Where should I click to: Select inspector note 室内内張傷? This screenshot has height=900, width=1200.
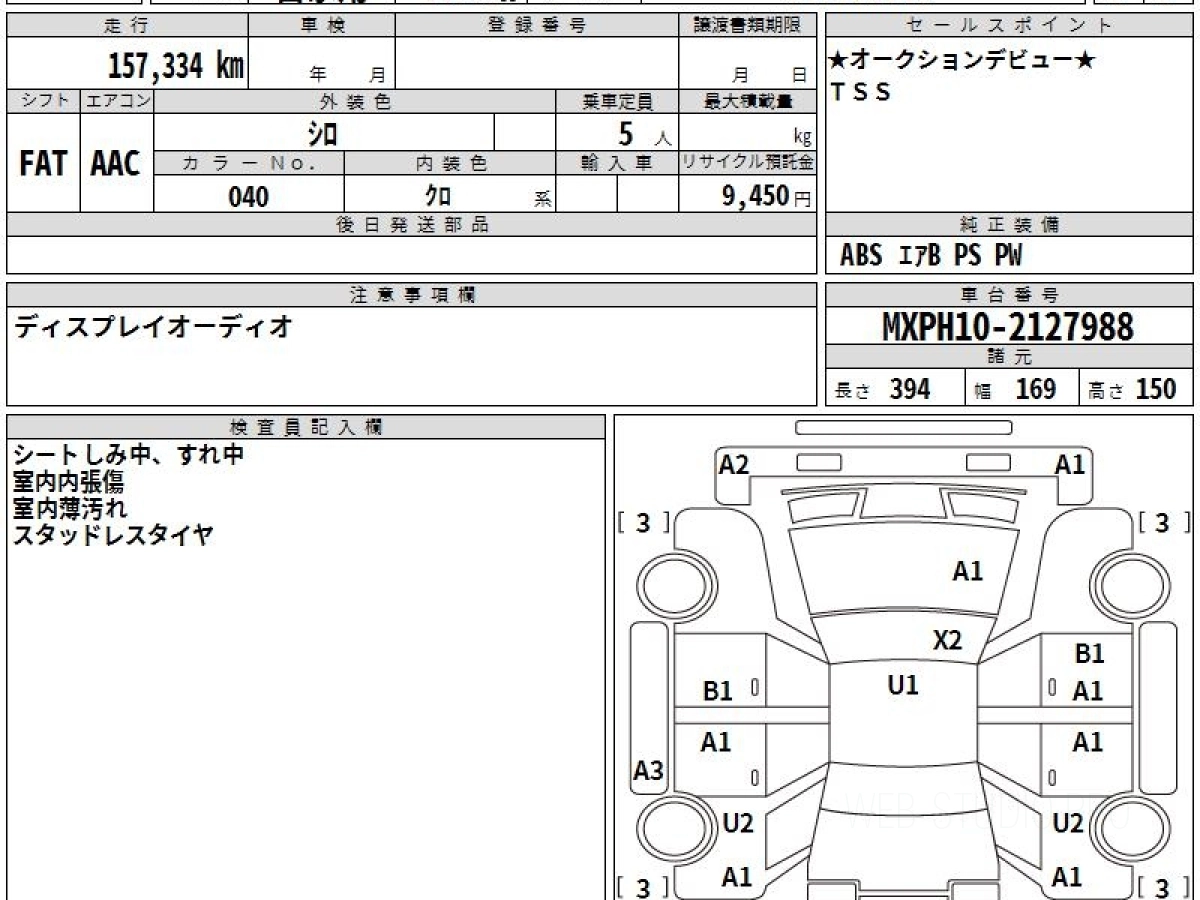pyautogui.click(x=68, y=482)
